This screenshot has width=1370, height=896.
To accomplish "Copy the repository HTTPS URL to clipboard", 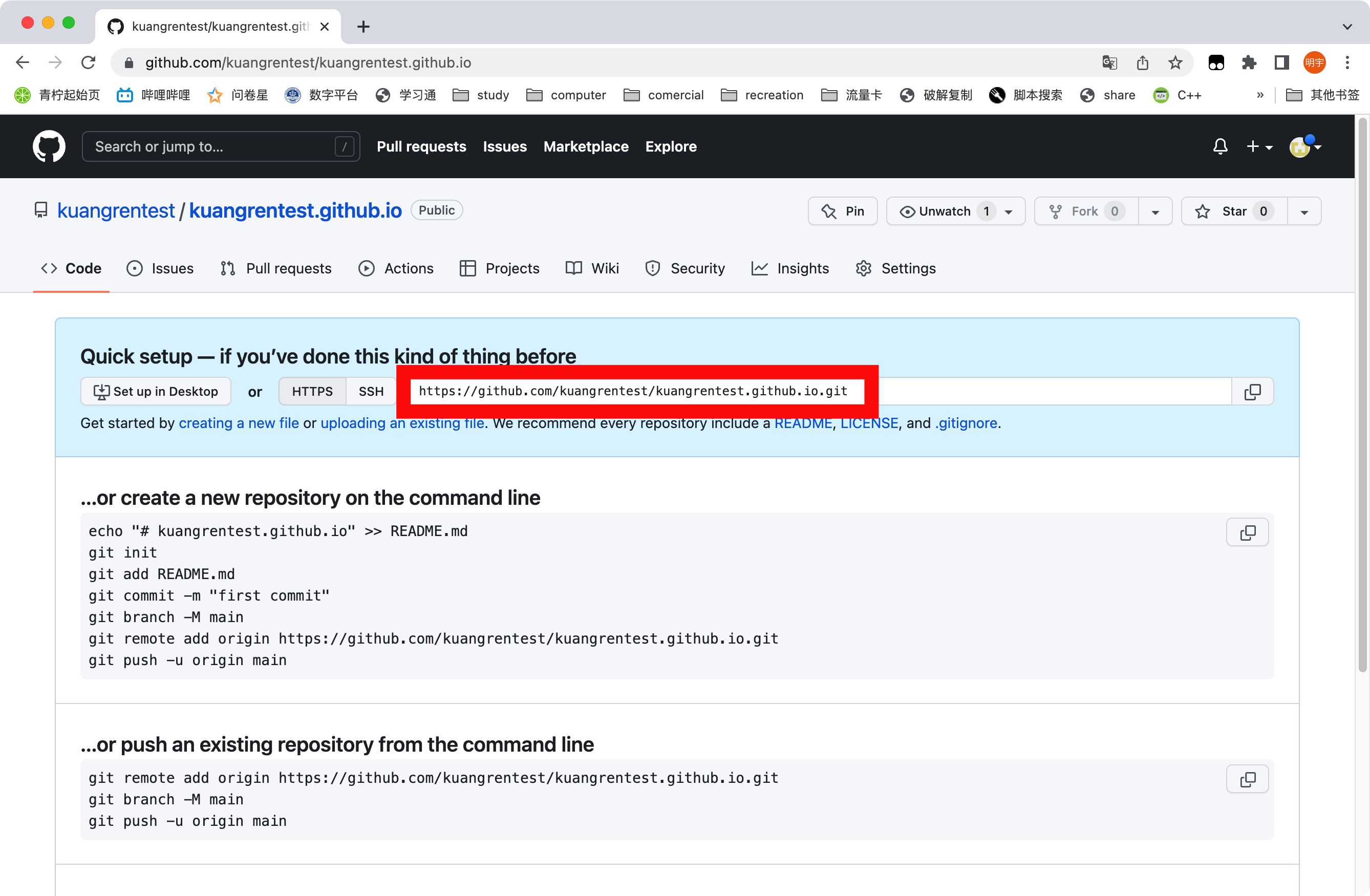I will (x=1252, y=392).
